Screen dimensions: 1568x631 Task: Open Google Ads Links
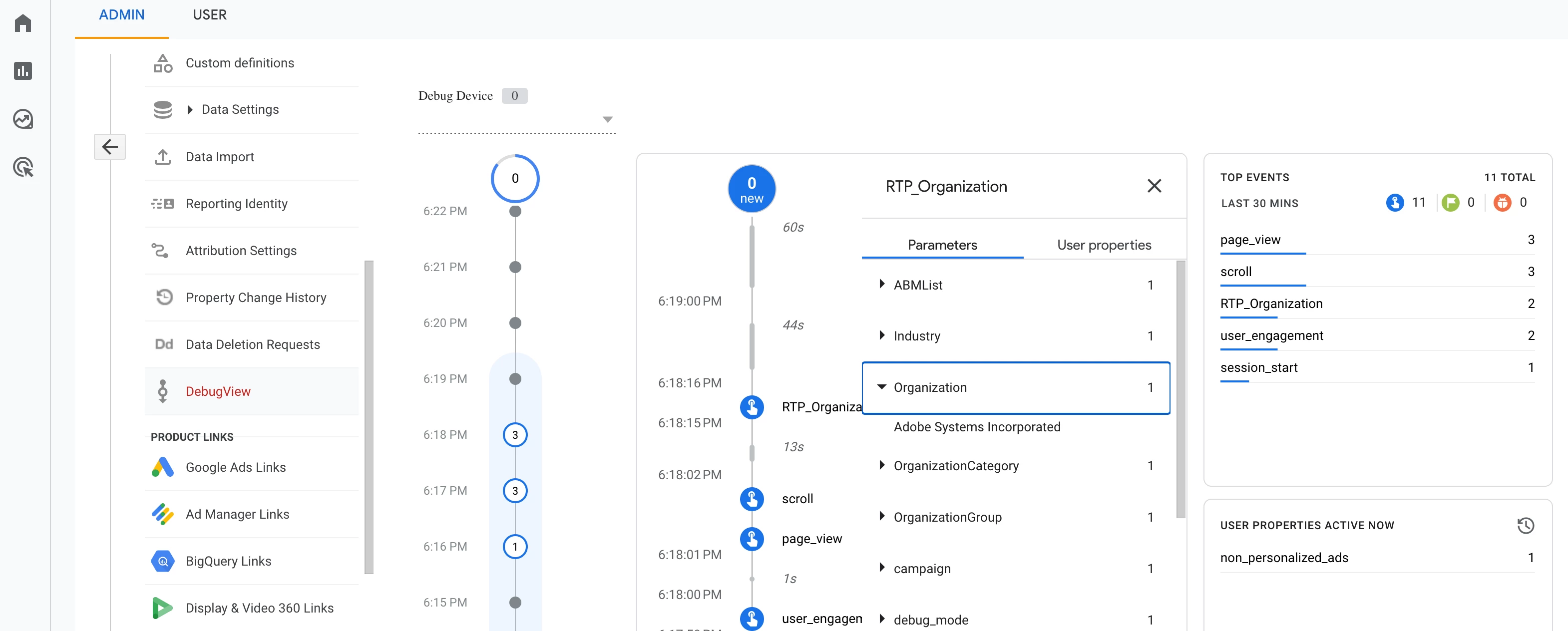pos(236,467)
